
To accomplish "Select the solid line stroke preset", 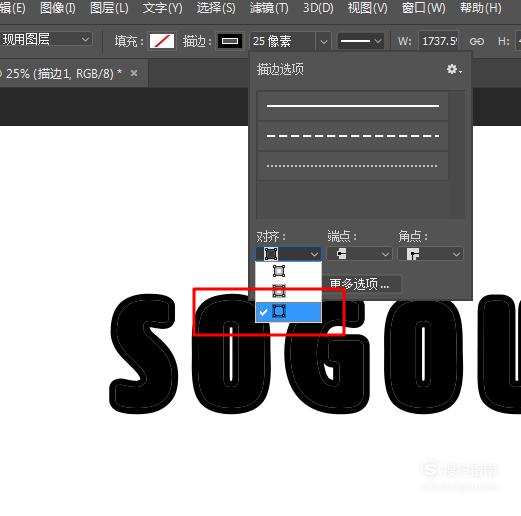I will click(353, 106).
